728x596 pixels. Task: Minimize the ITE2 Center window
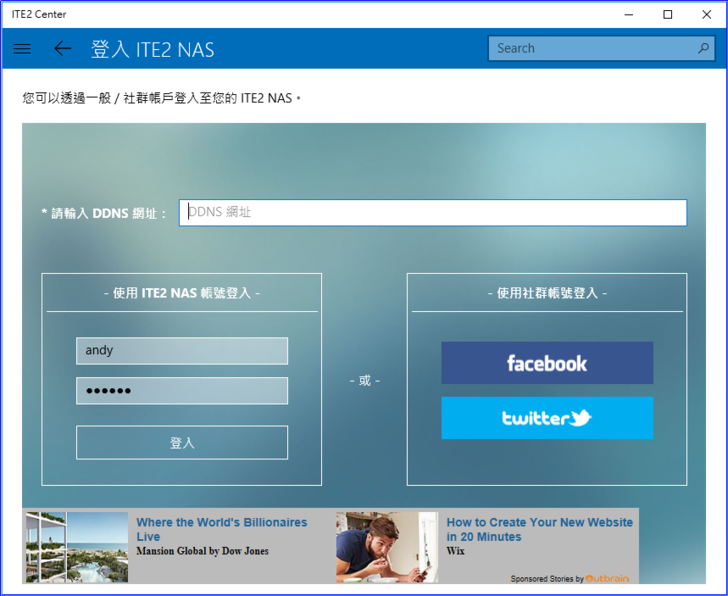coord(629,14)
